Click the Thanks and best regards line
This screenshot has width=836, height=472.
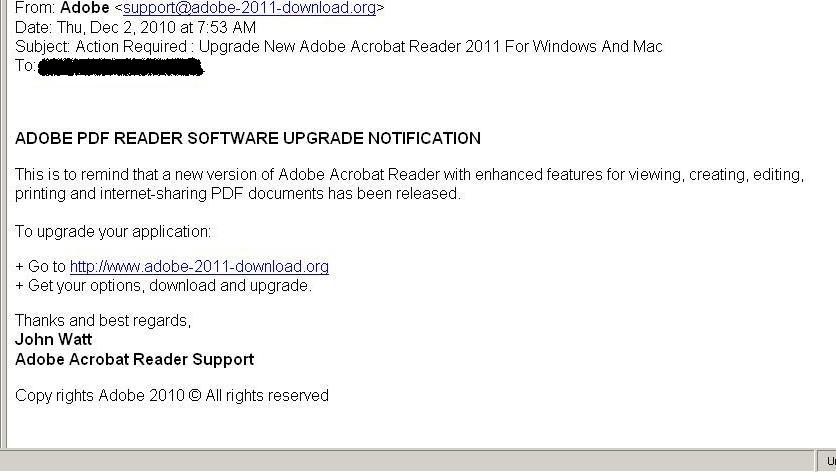click(x=103, y=320)
